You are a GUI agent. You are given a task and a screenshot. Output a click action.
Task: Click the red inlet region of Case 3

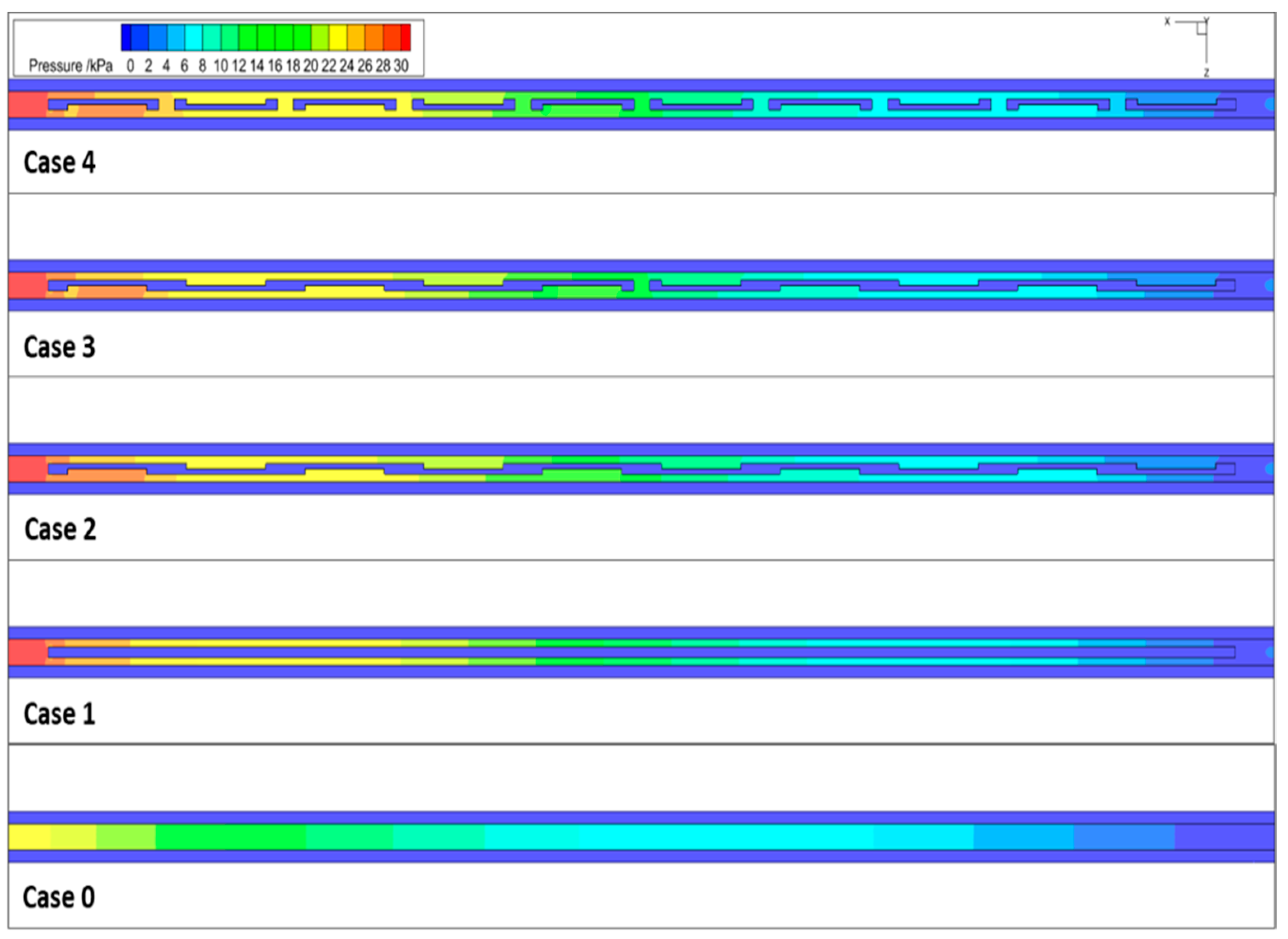point(27,286)
